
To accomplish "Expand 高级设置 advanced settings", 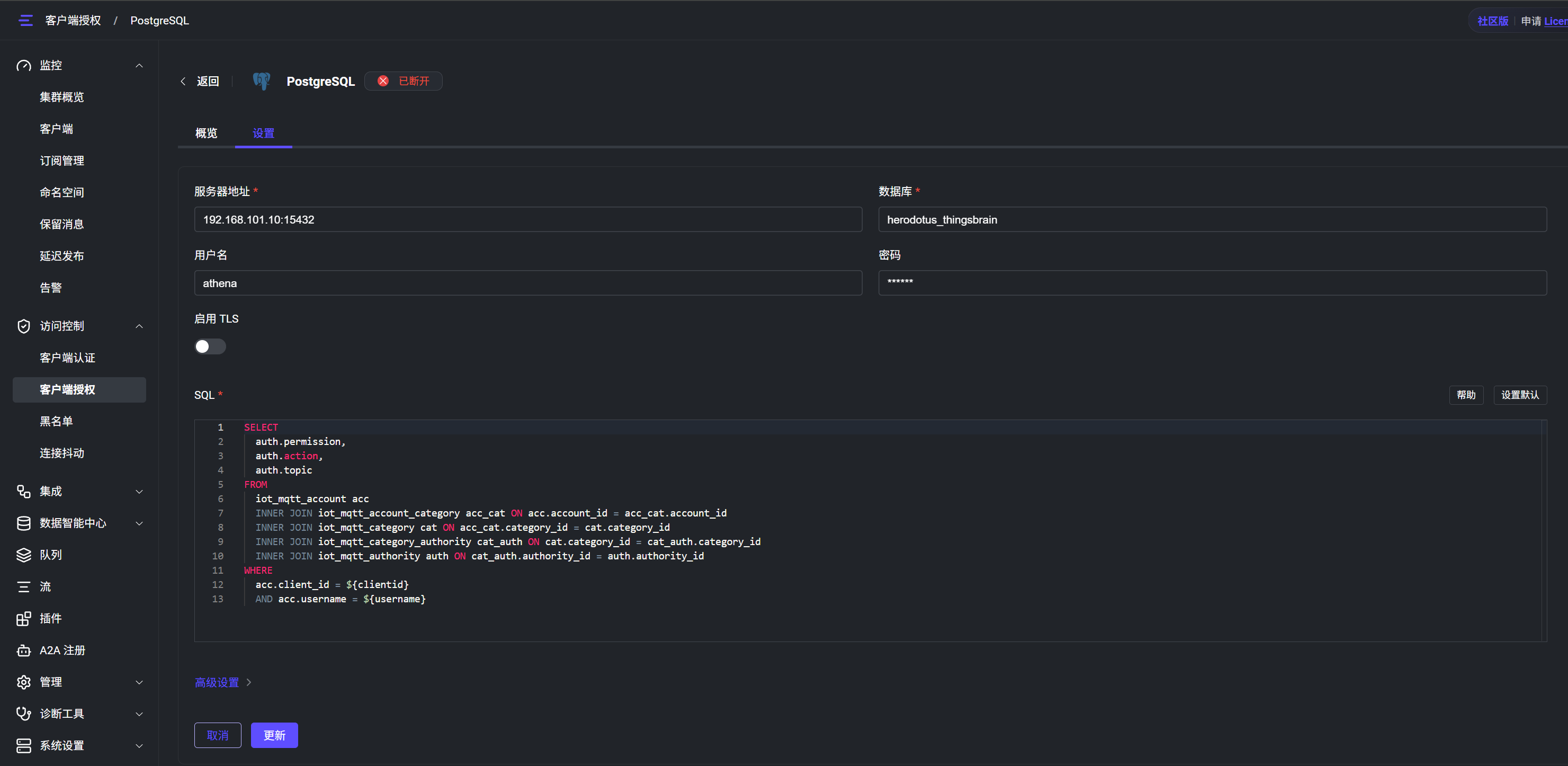I will (x=223, y=683).
